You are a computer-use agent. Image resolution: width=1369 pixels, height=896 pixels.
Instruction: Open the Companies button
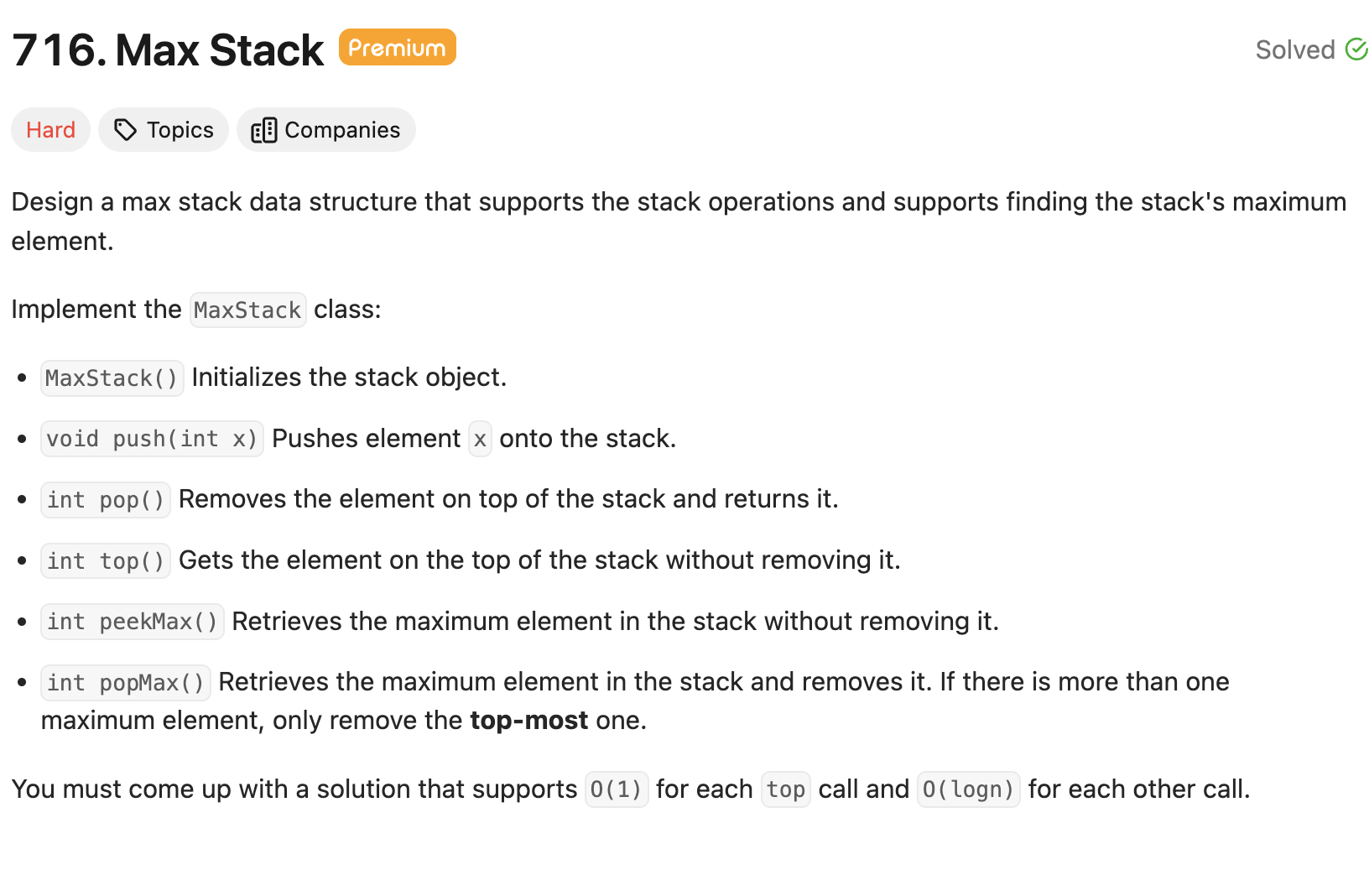pyautogui.click(x=326, y=130)
